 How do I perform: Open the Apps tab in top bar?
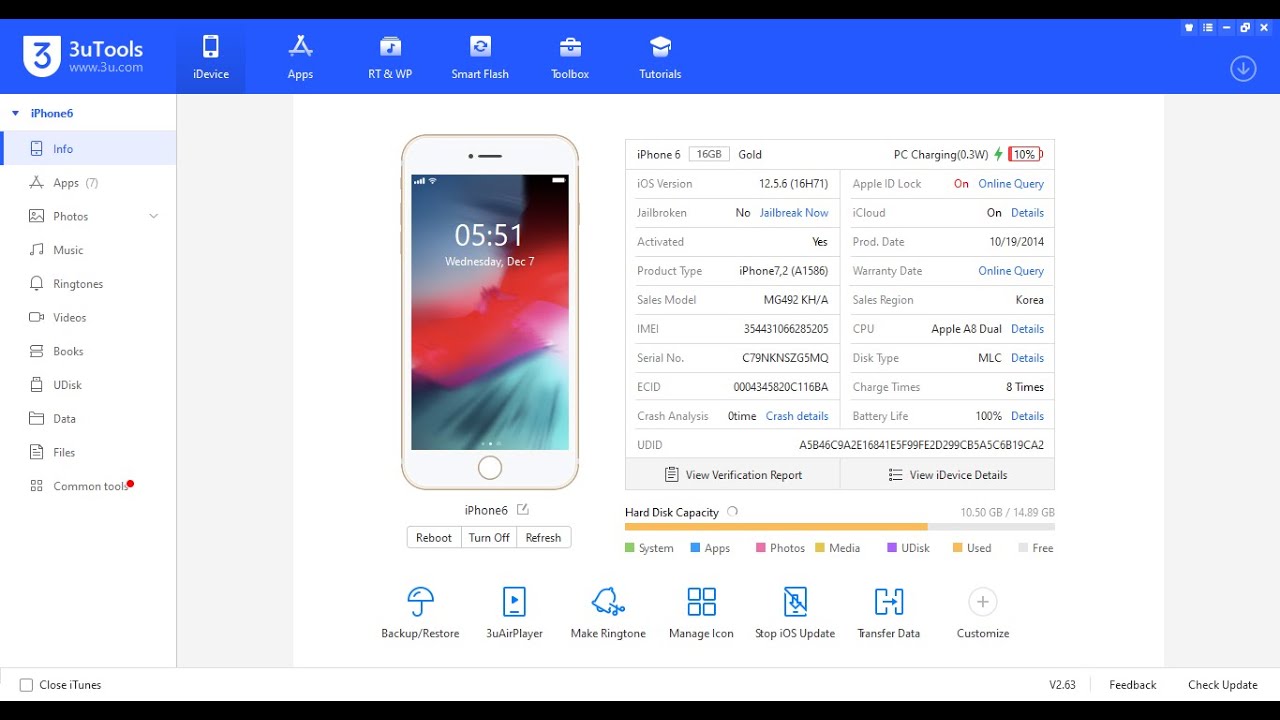300,58
